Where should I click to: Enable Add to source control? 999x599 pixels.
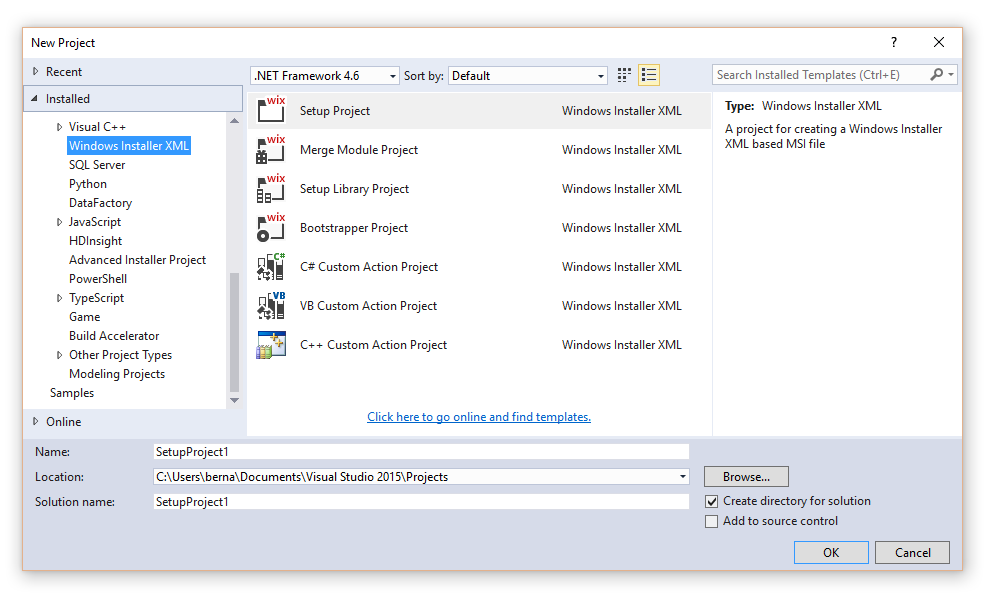(x=712, y=521)
